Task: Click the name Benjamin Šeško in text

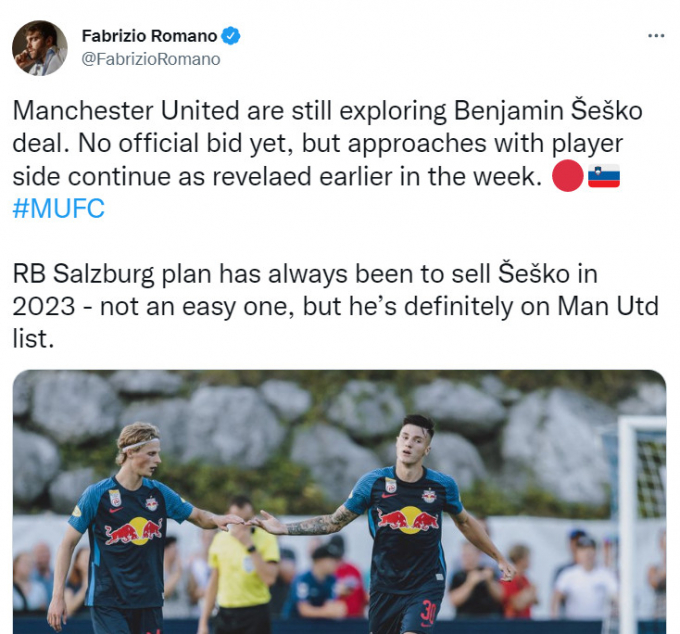Action: click(548, 111)
